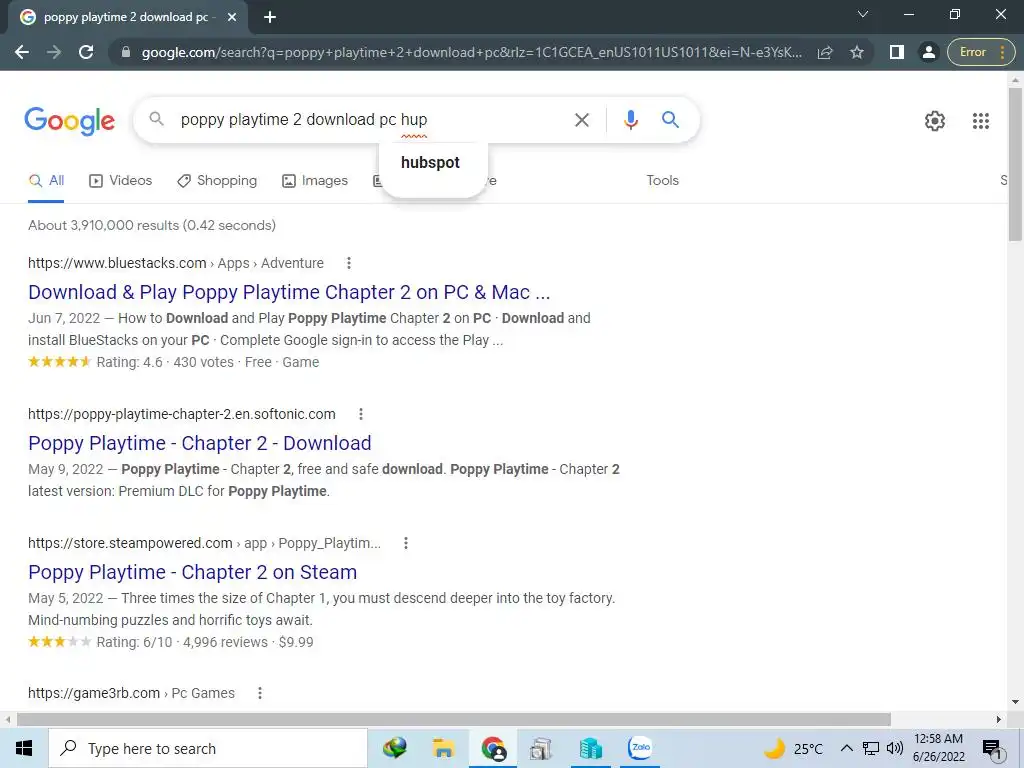Click the store.steampowered.com URL breadcrumb
The image size is (1024, 768).
(x=204, y=543)
